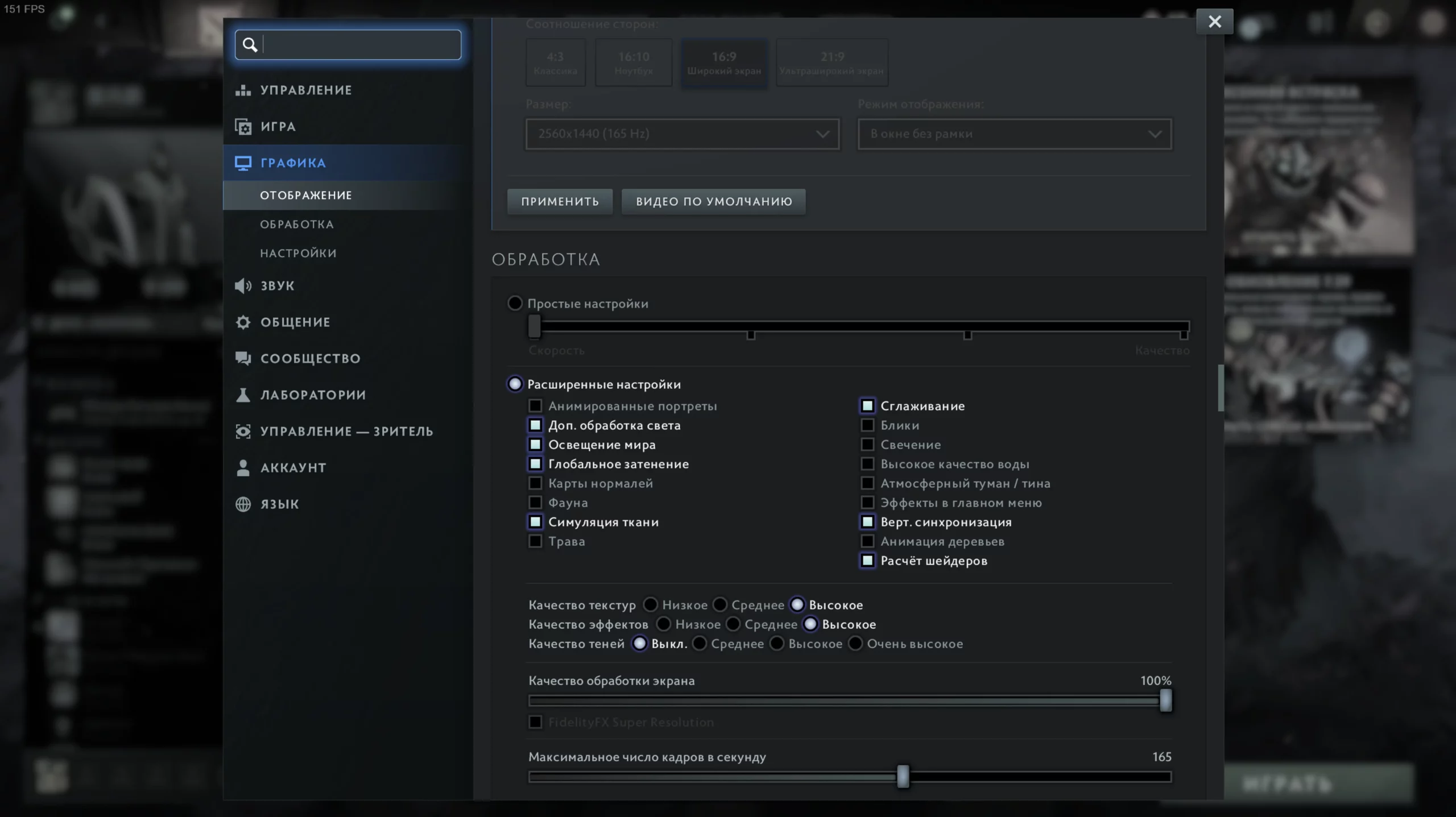The height and width of the screenshot is (817, 1456).
Task: Go to the Настройки subsection
Action: coord(298,253)
